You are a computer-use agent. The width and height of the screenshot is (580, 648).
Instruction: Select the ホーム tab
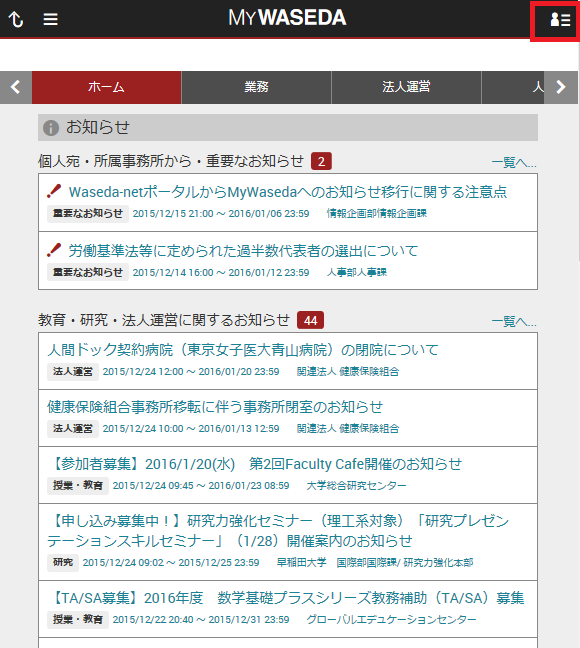click(x=107, y=87)
